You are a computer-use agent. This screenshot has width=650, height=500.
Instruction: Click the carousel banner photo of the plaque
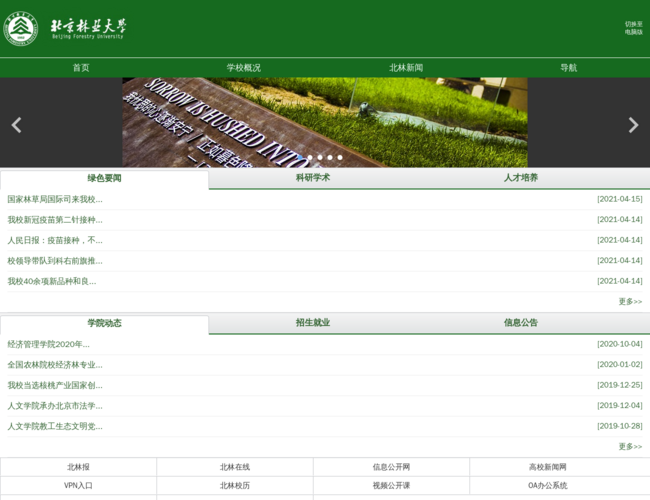point(325,122)
